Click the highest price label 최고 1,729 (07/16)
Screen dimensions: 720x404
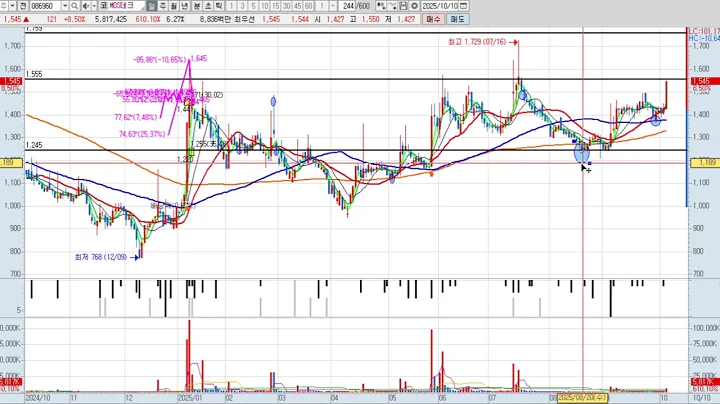click(x=477, y=42)
